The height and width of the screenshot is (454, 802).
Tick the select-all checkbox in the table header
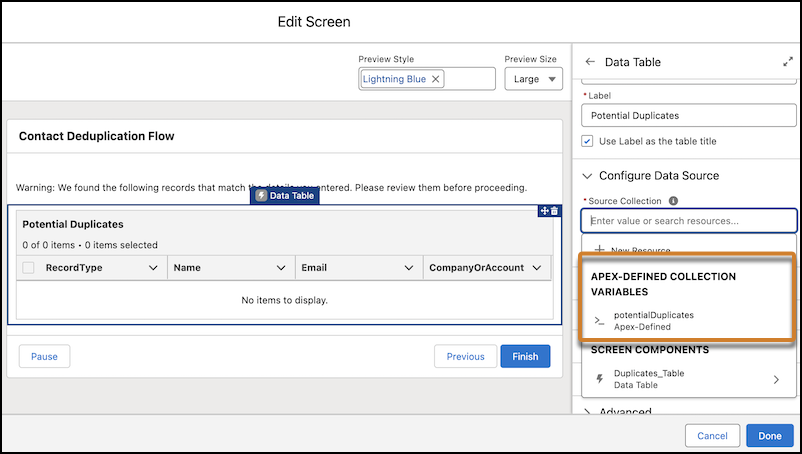click(28, 268)
